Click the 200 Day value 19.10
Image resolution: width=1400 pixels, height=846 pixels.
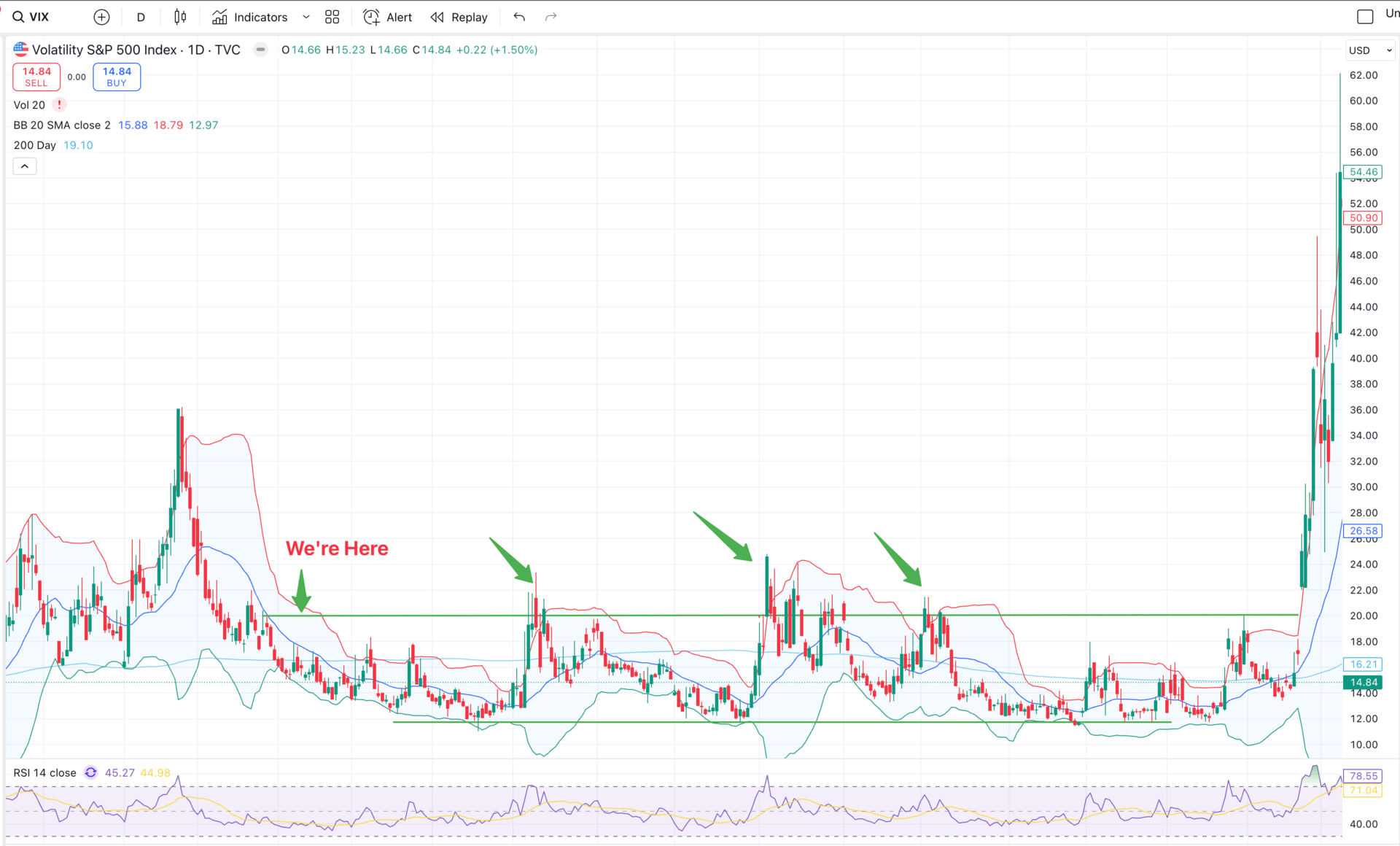[x=78, y=145]
